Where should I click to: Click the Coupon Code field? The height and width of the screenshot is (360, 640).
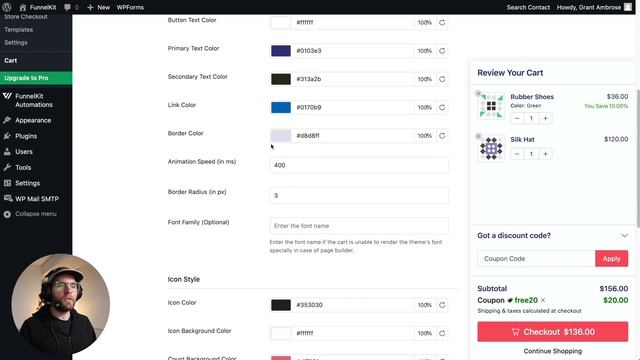536,259
